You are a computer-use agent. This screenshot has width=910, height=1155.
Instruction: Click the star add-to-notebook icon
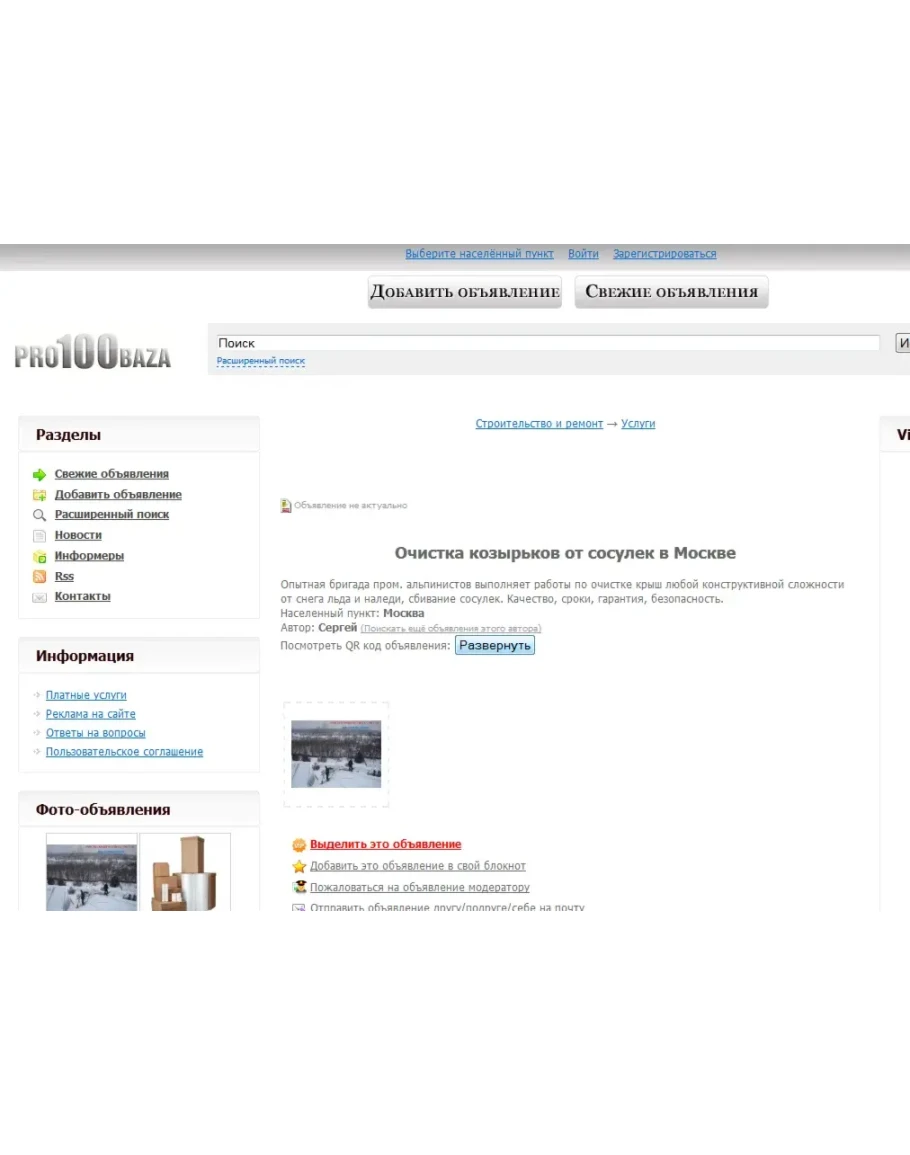coord(298,866)
